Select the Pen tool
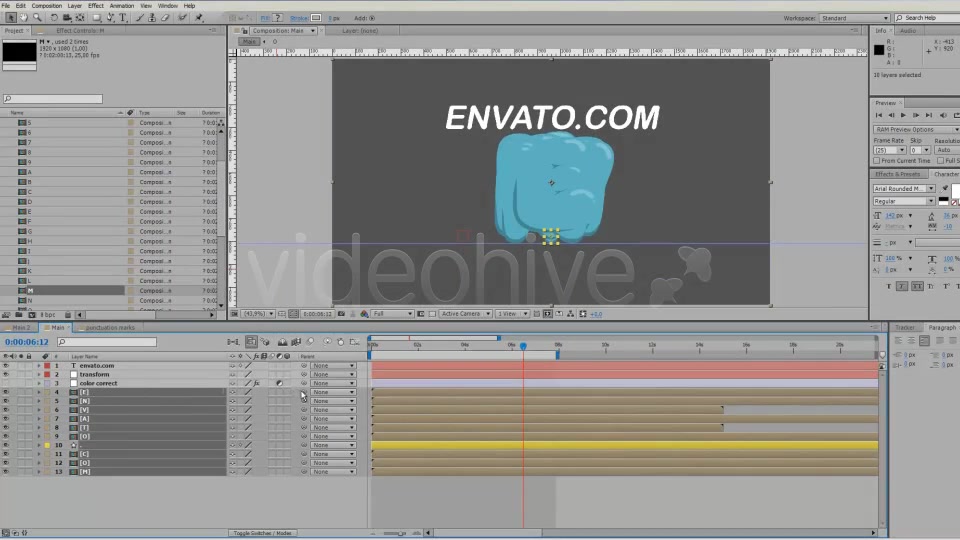The image size is (960, 540). [x=111, y=18]
